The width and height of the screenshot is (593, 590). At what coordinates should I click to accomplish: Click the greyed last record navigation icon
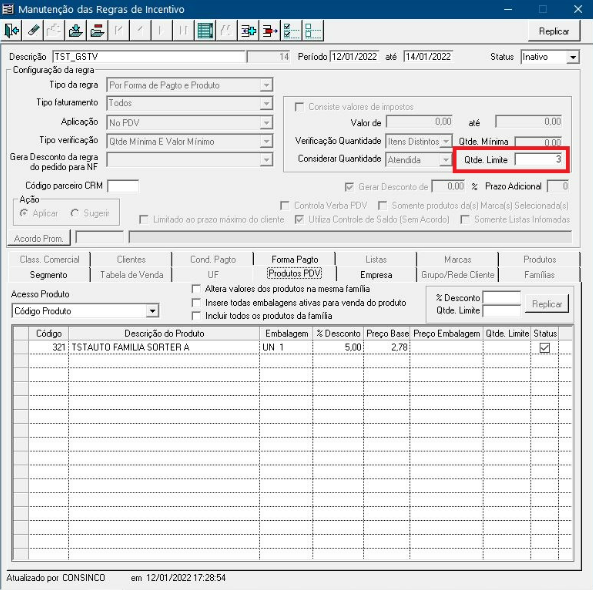pyautogui.click(x=183, y=30)
